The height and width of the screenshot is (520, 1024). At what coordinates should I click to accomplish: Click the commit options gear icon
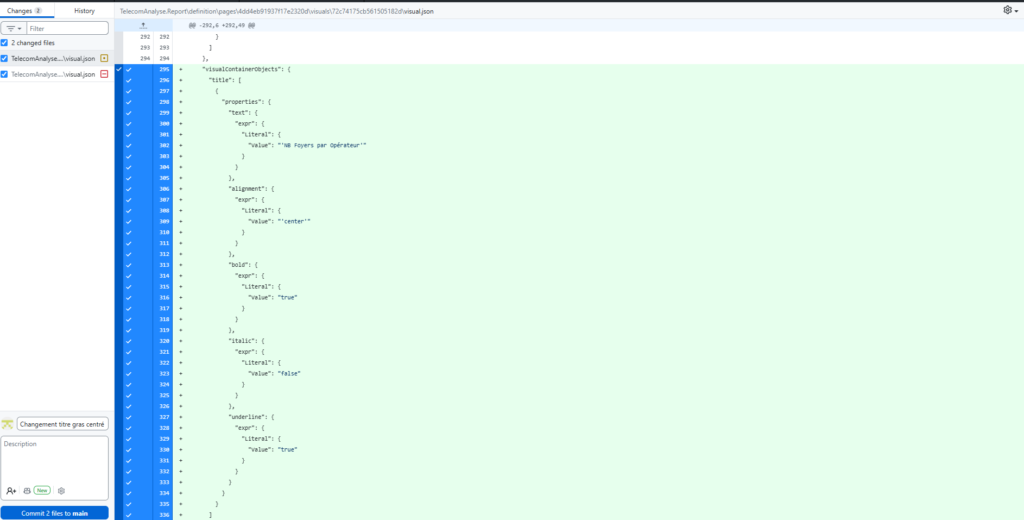pyautogui.click(x=61, y=491)
